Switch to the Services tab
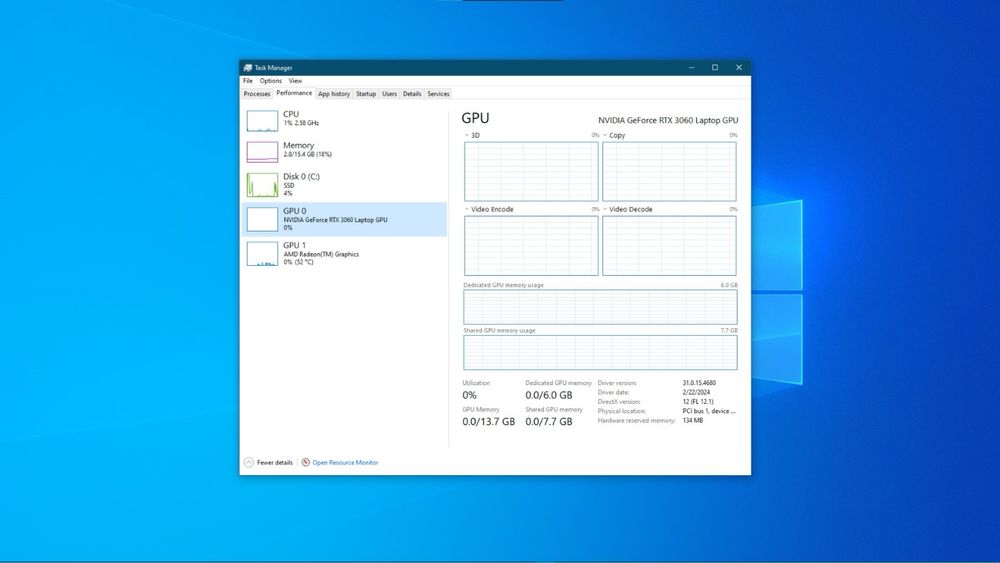1000x563 pixels. pyautogui.click(x=438, y=94)
